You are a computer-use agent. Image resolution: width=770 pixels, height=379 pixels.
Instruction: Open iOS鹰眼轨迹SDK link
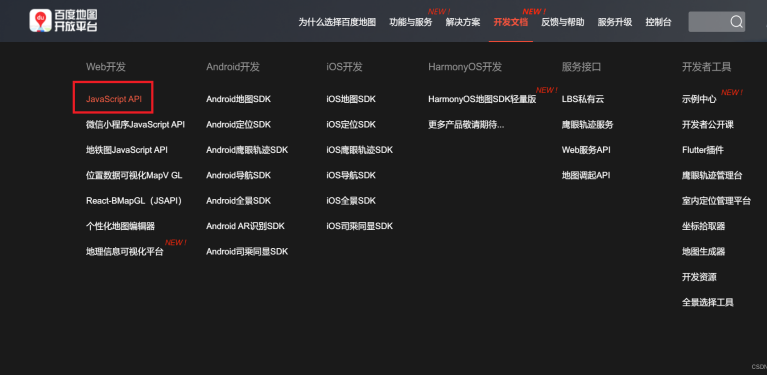click(x=359, y=150)
